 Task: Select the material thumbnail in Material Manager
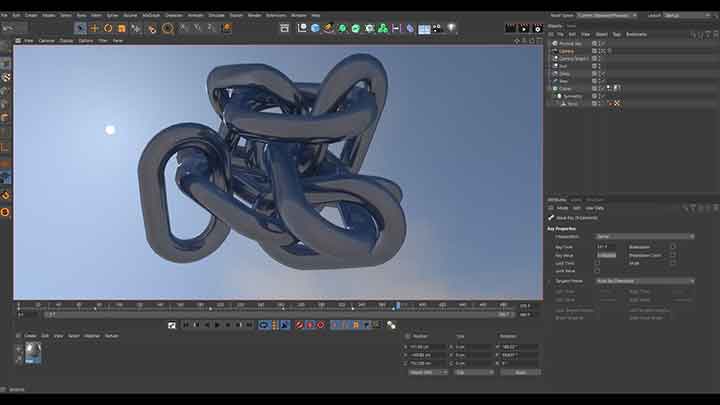33,353
